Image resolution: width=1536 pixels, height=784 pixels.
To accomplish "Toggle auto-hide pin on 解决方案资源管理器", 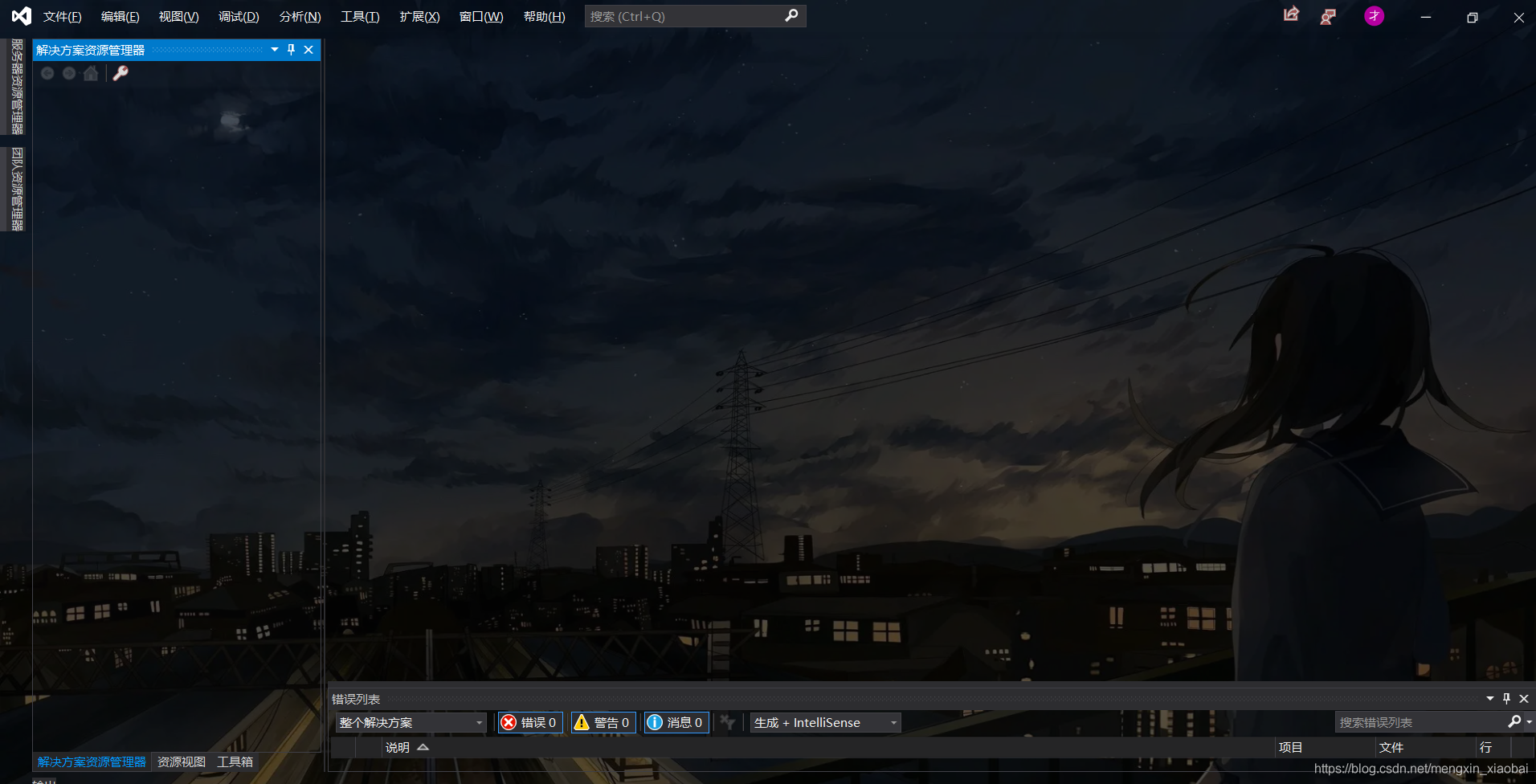I will tap(292, 50).
